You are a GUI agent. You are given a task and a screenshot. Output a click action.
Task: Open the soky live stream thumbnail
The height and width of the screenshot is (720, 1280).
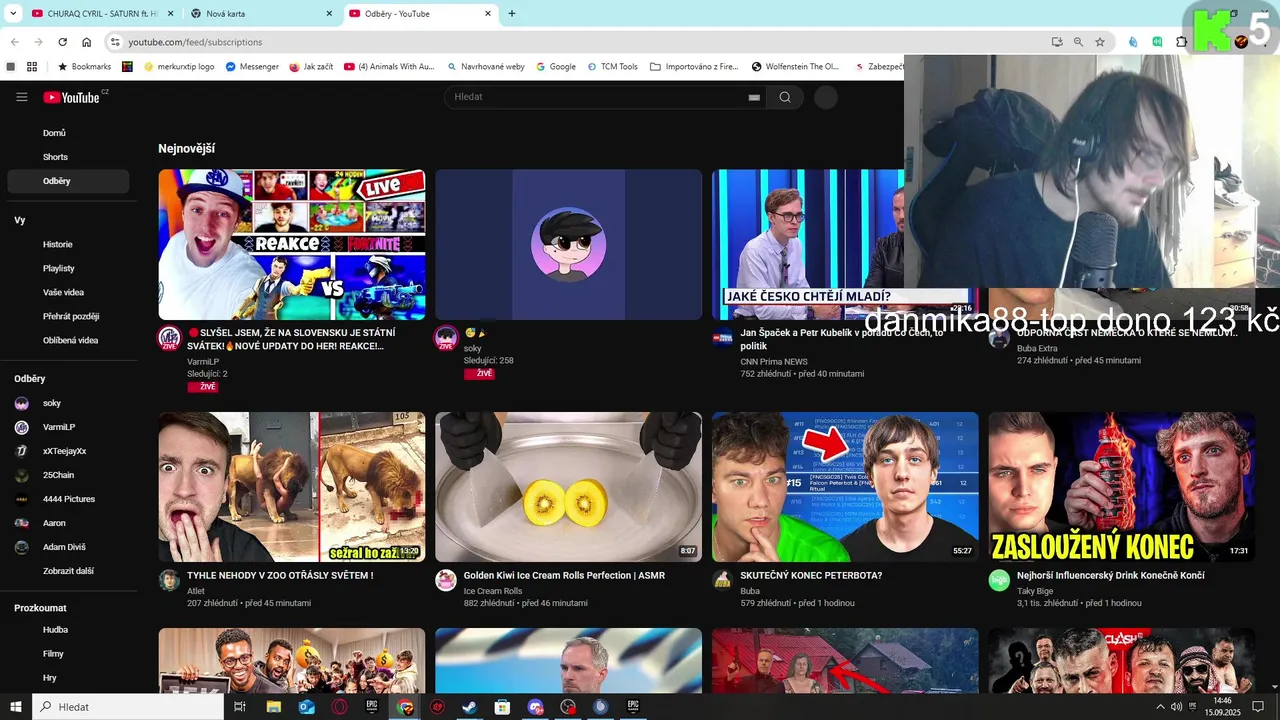568,244
